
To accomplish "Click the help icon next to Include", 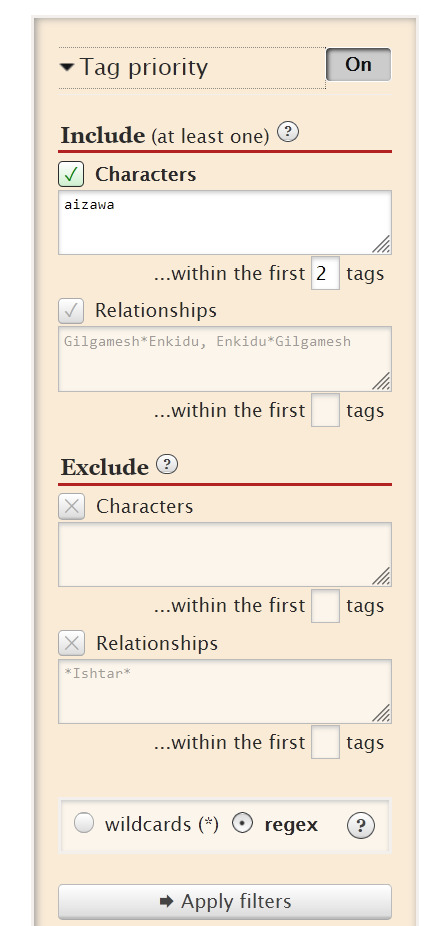I will tap(288, 132).
